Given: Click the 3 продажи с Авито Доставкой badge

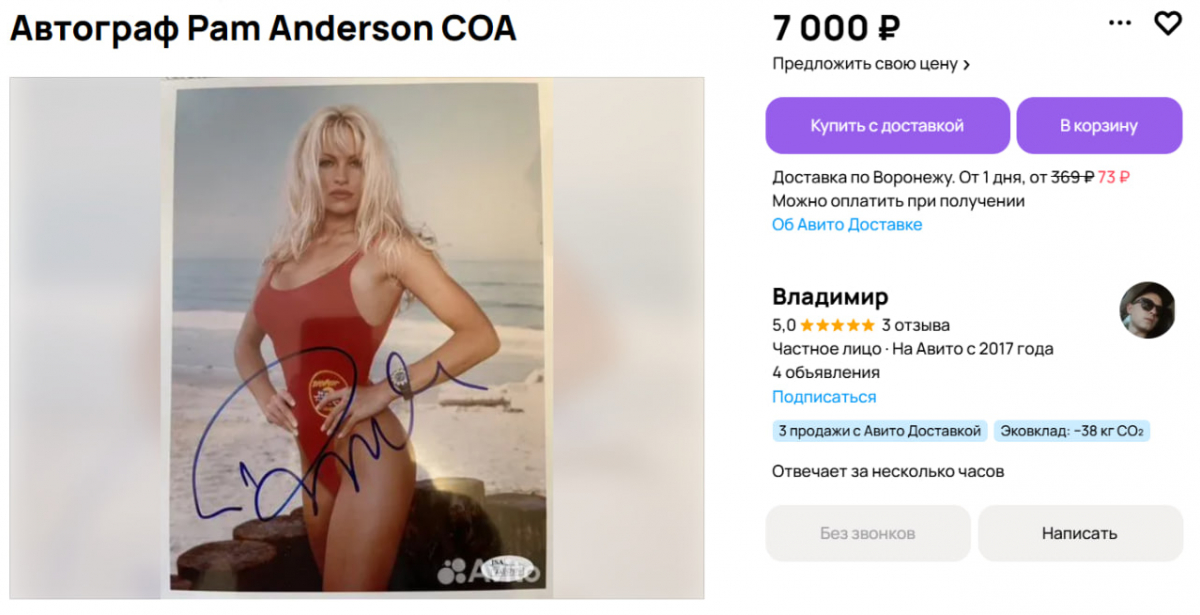Looking at the screenshot, I should [880, 431].
